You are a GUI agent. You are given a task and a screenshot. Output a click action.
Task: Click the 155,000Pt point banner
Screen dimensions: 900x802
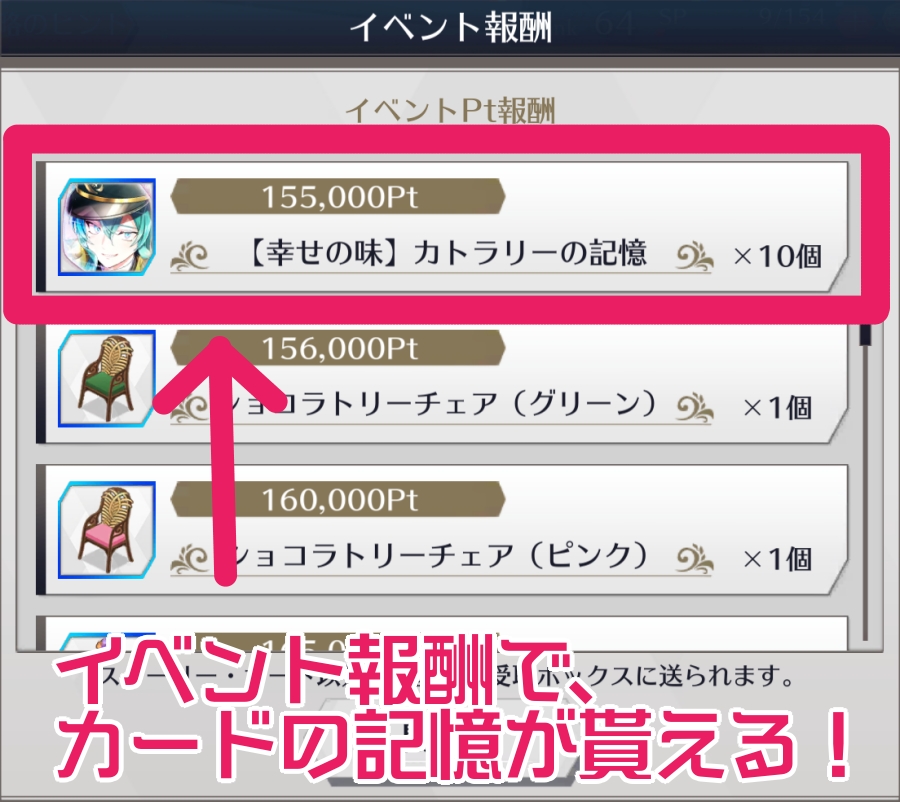pyautogui.click(x=338, y=196)
